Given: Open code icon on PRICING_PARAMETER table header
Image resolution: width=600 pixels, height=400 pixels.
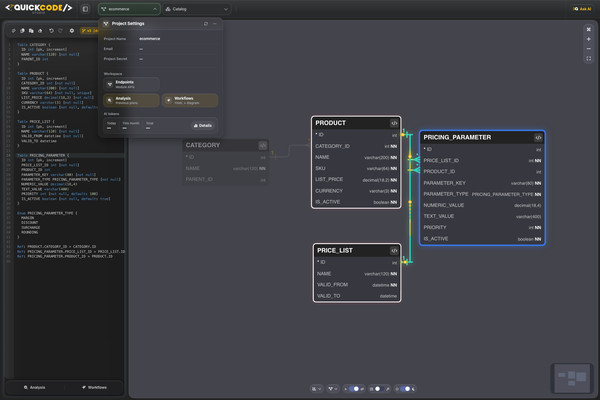Looking at the screenshot, I should coord(538,138).
